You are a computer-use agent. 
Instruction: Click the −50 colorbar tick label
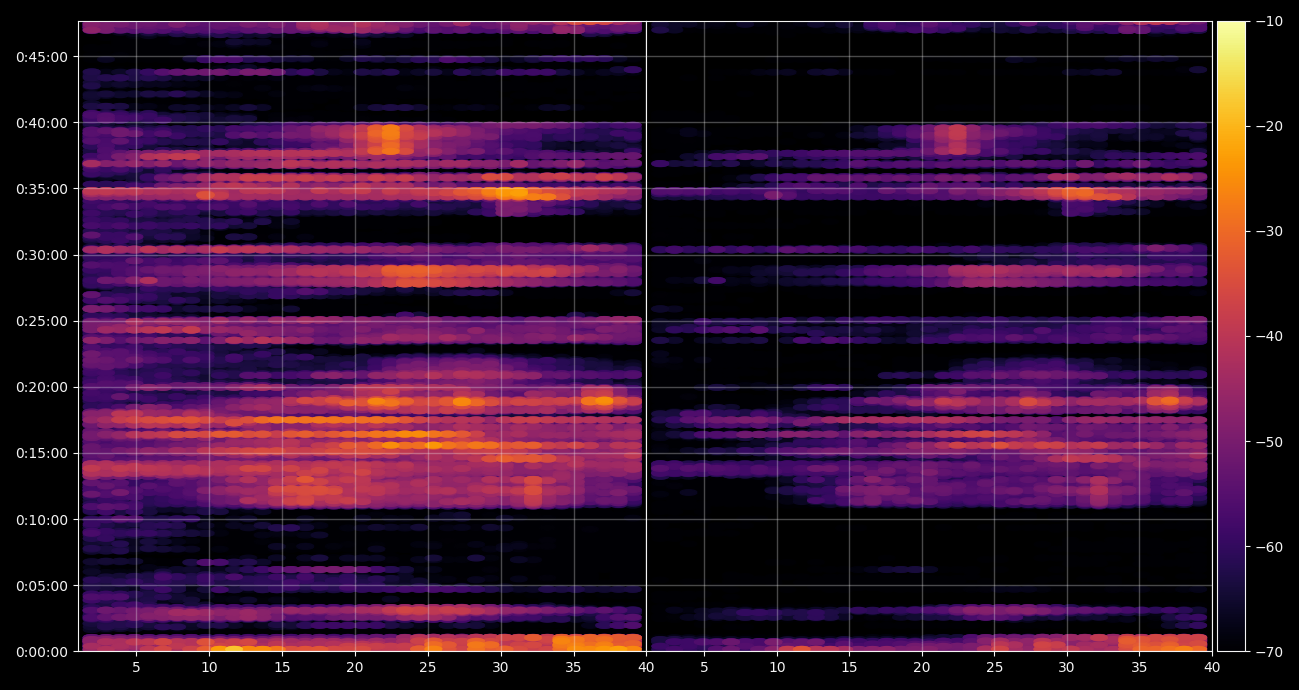(x=1270, y=441)
